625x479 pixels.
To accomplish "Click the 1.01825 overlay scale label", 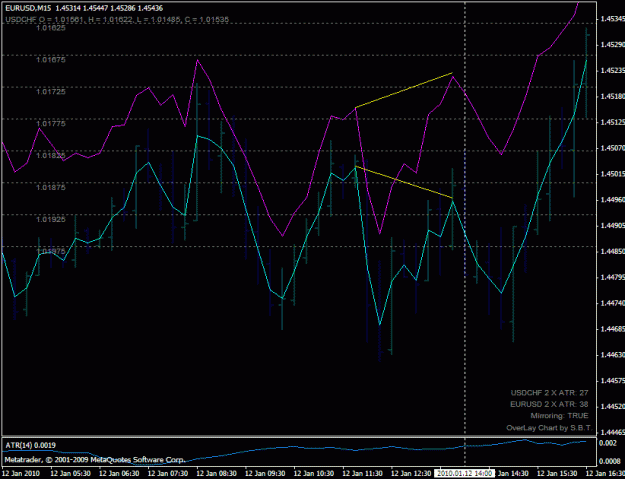I will (x=51, y=155).
